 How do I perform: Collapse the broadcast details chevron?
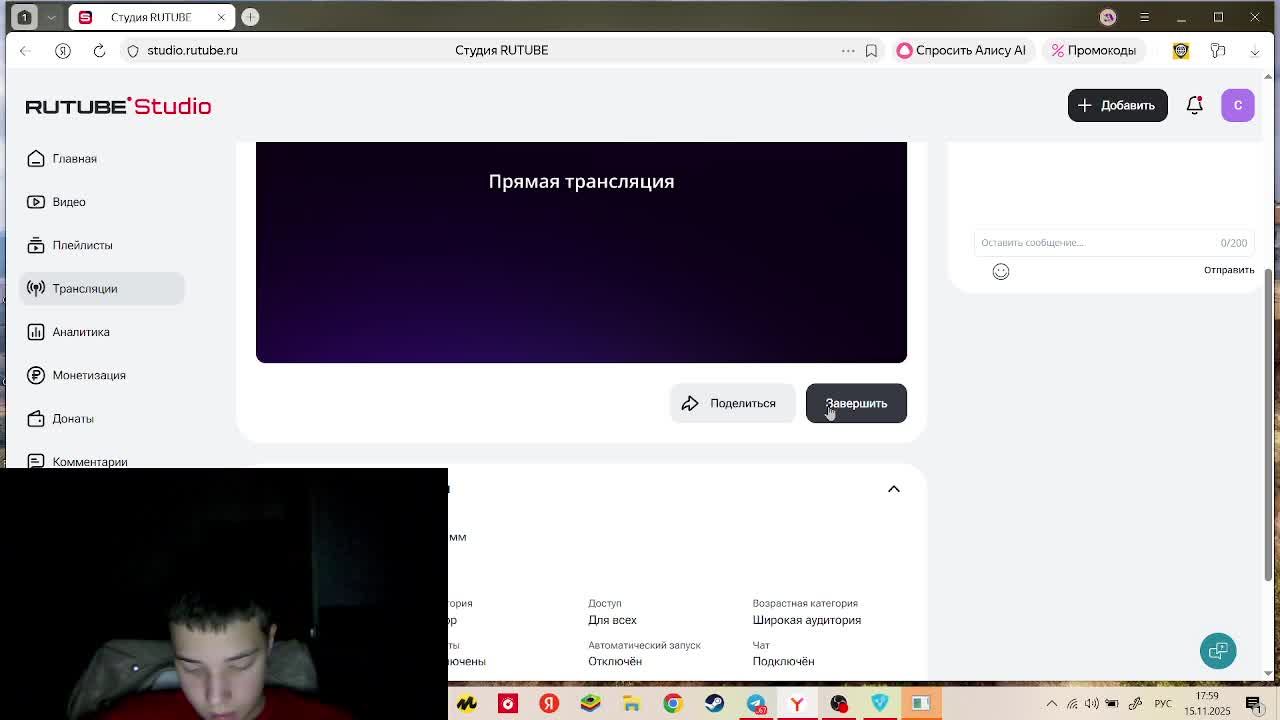tap(894, 489)
